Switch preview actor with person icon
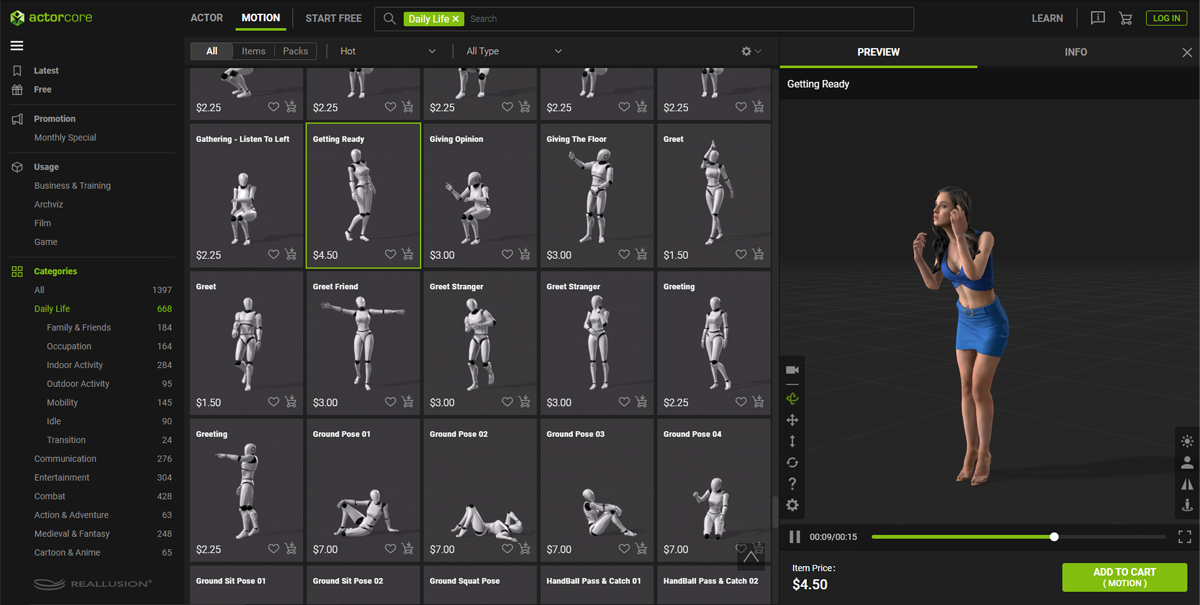 pos(1187,462)
